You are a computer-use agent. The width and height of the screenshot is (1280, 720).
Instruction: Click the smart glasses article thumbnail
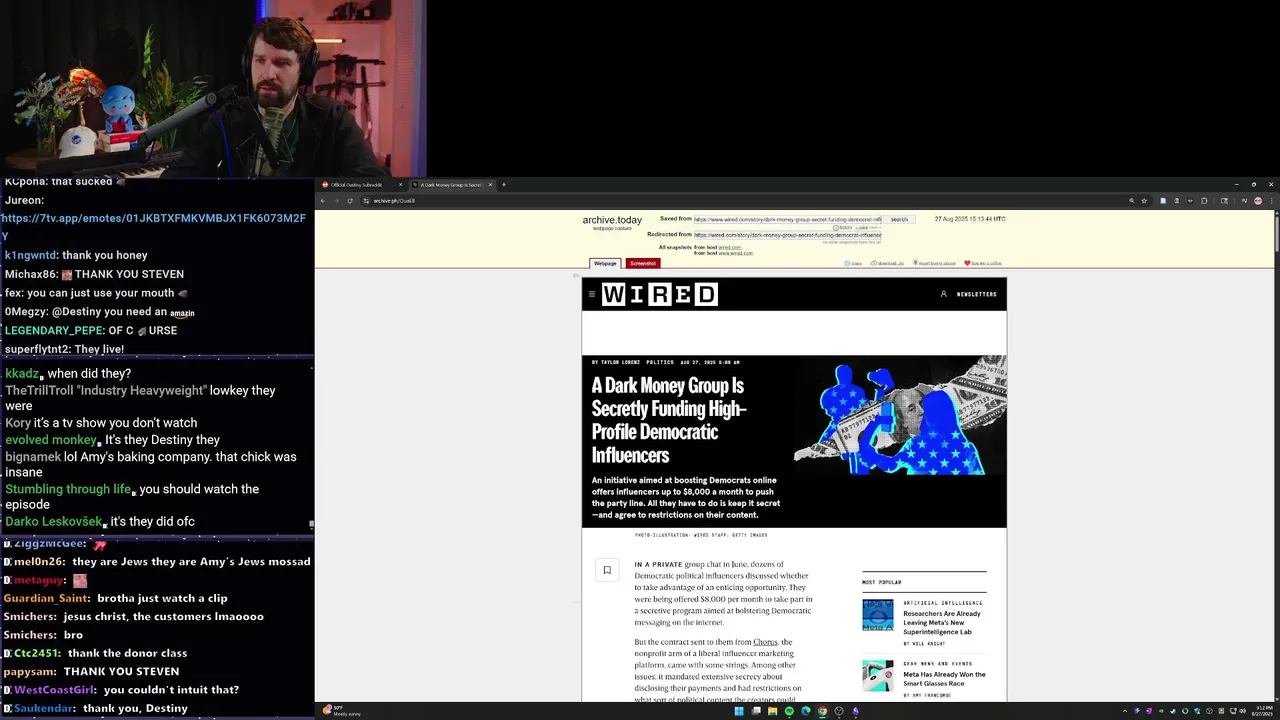click(878, 676)
